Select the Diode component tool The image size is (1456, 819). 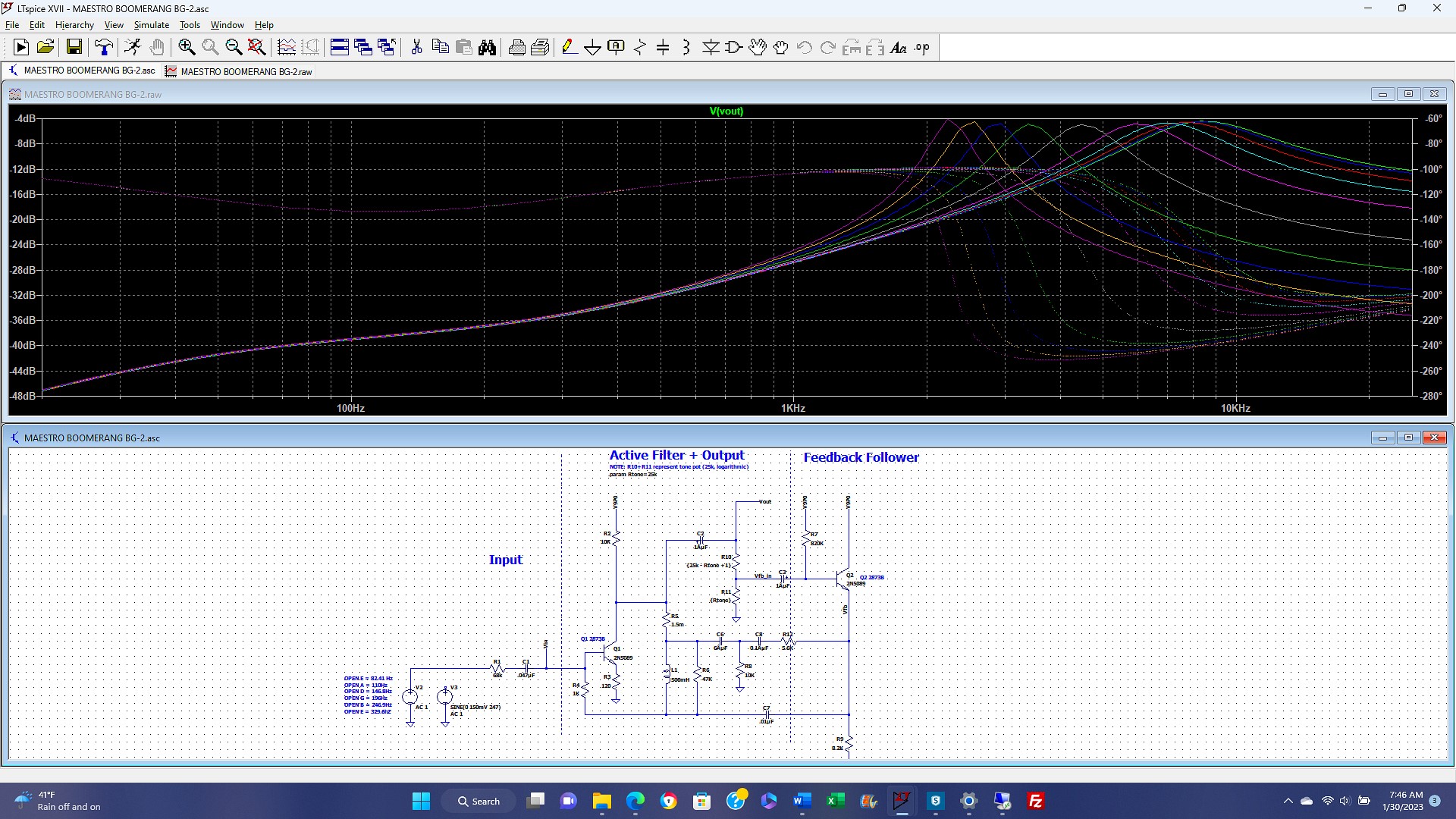coord(711,48)
